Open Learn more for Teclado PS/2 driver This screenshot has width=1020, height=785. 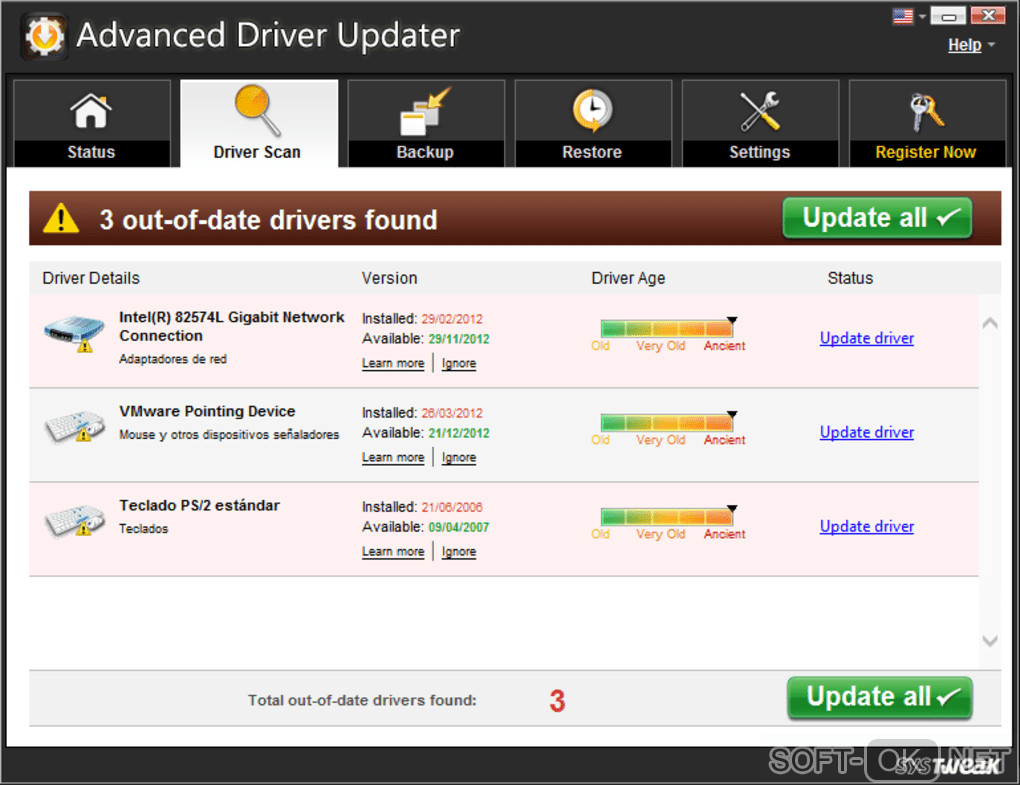[393, 552]
